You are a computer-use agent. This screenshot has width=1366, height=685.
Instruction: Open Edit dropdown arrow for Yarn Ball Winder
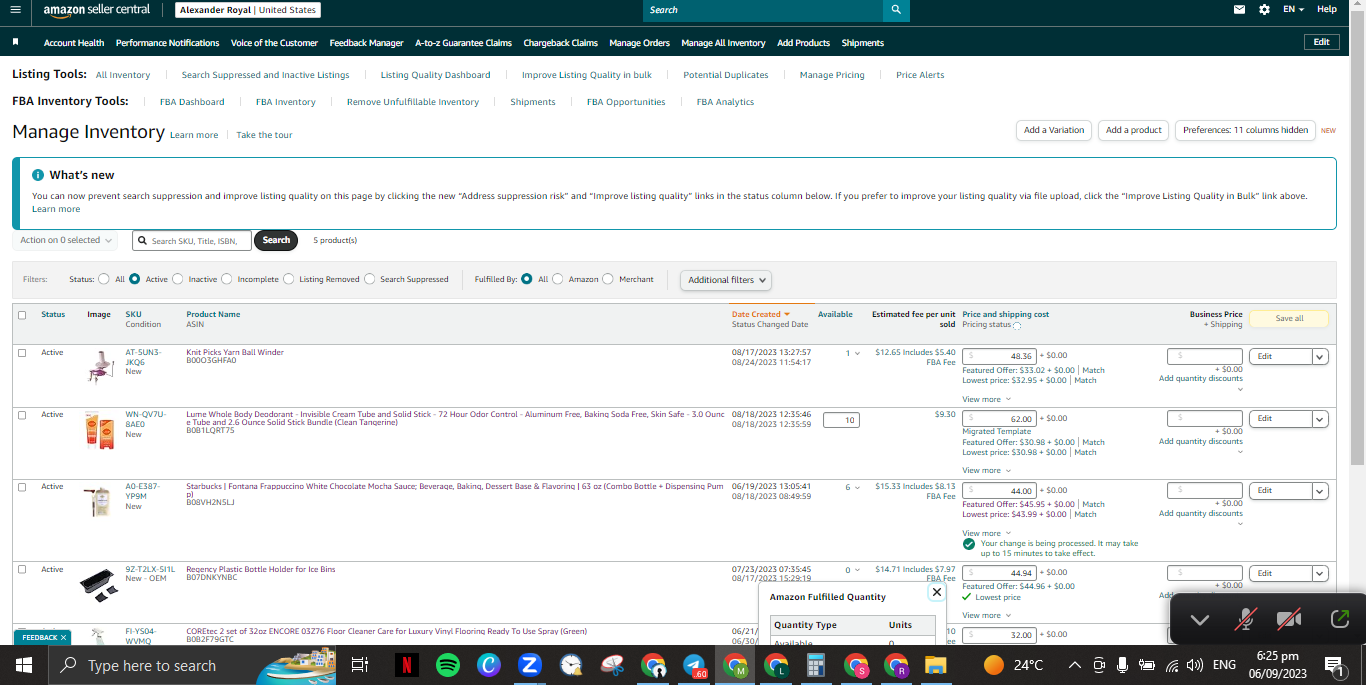(x=1320, y=357)
